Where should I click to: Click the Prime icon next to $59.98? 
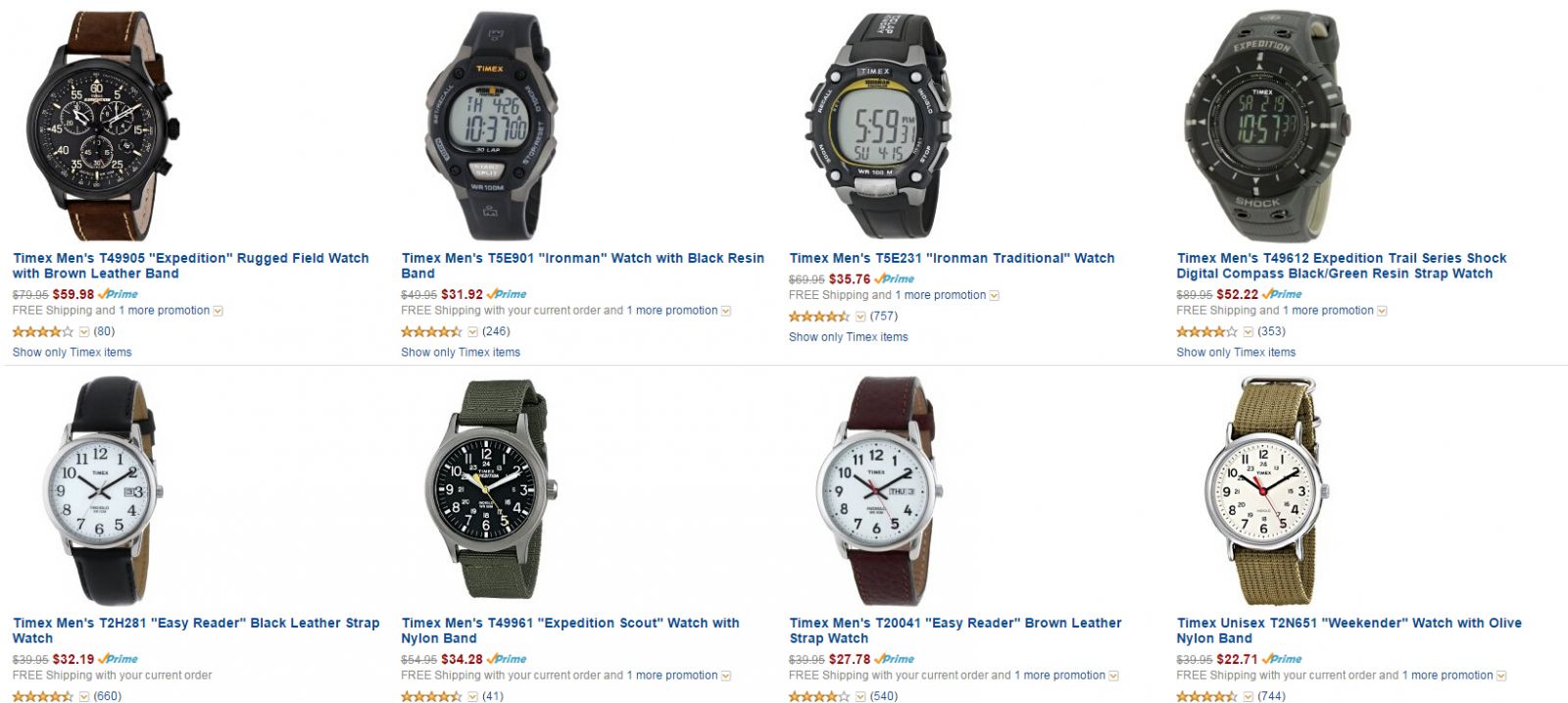tap(118, 294)
